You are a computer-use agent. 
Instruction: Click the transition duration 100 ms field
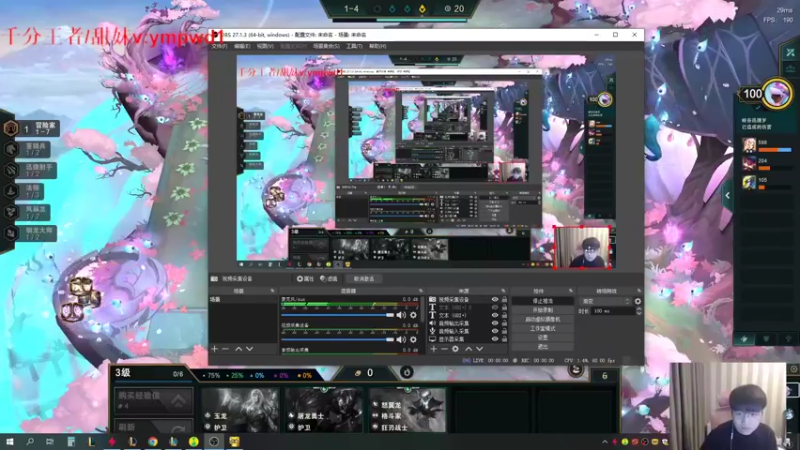click(613, 311)
